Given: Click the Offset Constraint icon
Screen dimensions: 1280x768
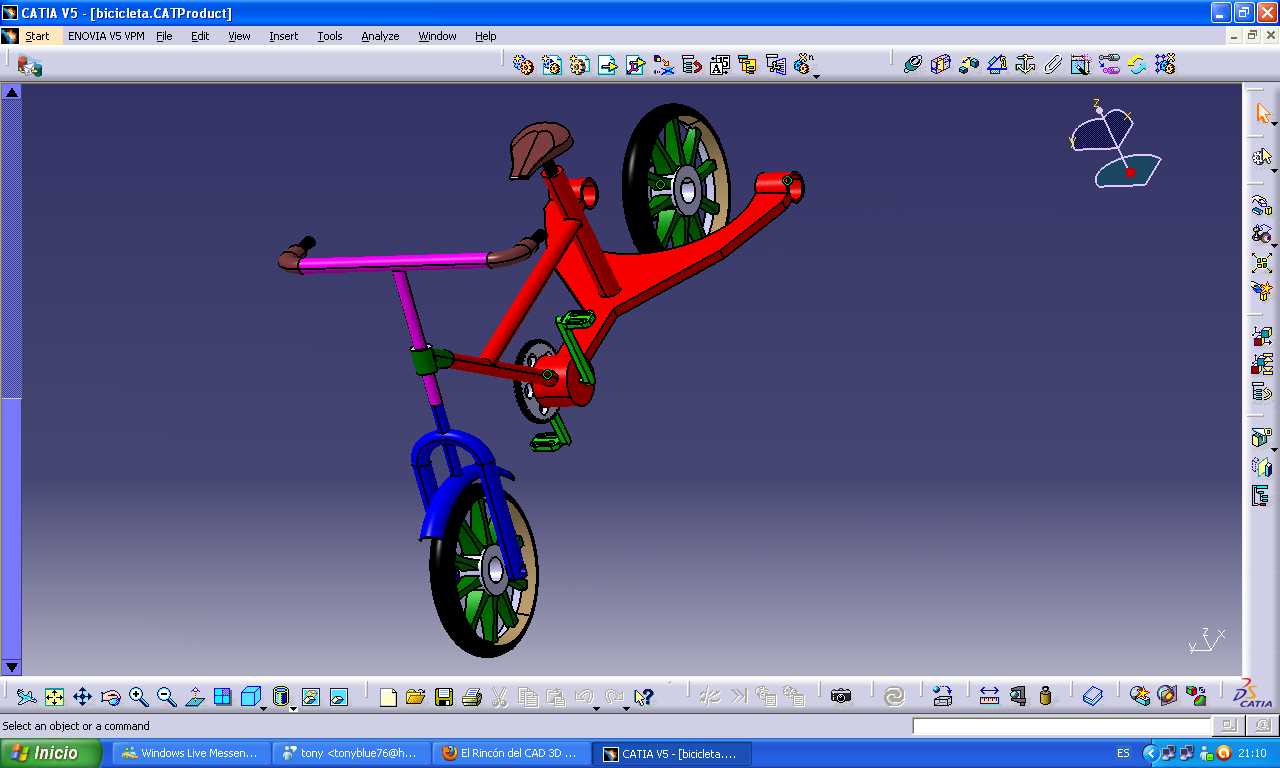Looking at the screenshot, I should 969,65.
